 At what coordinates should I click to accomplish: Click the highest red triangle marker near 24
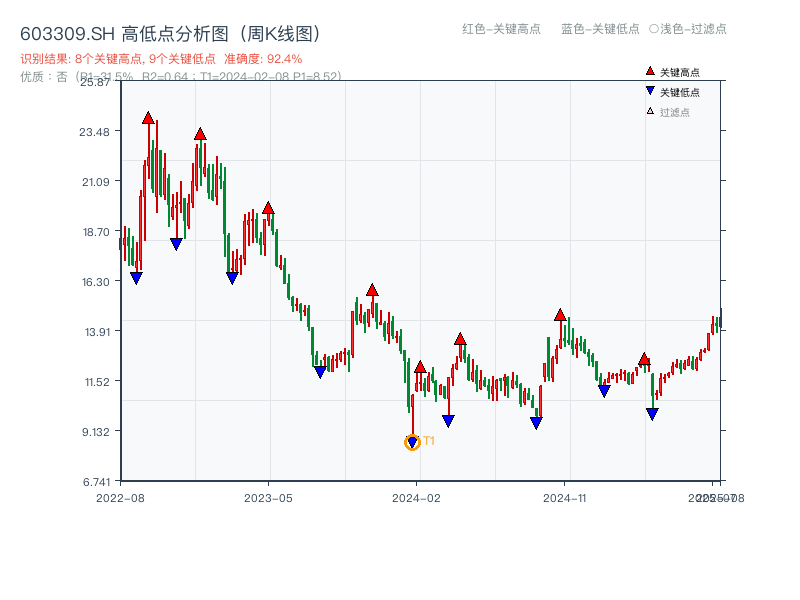click(148, 117)
